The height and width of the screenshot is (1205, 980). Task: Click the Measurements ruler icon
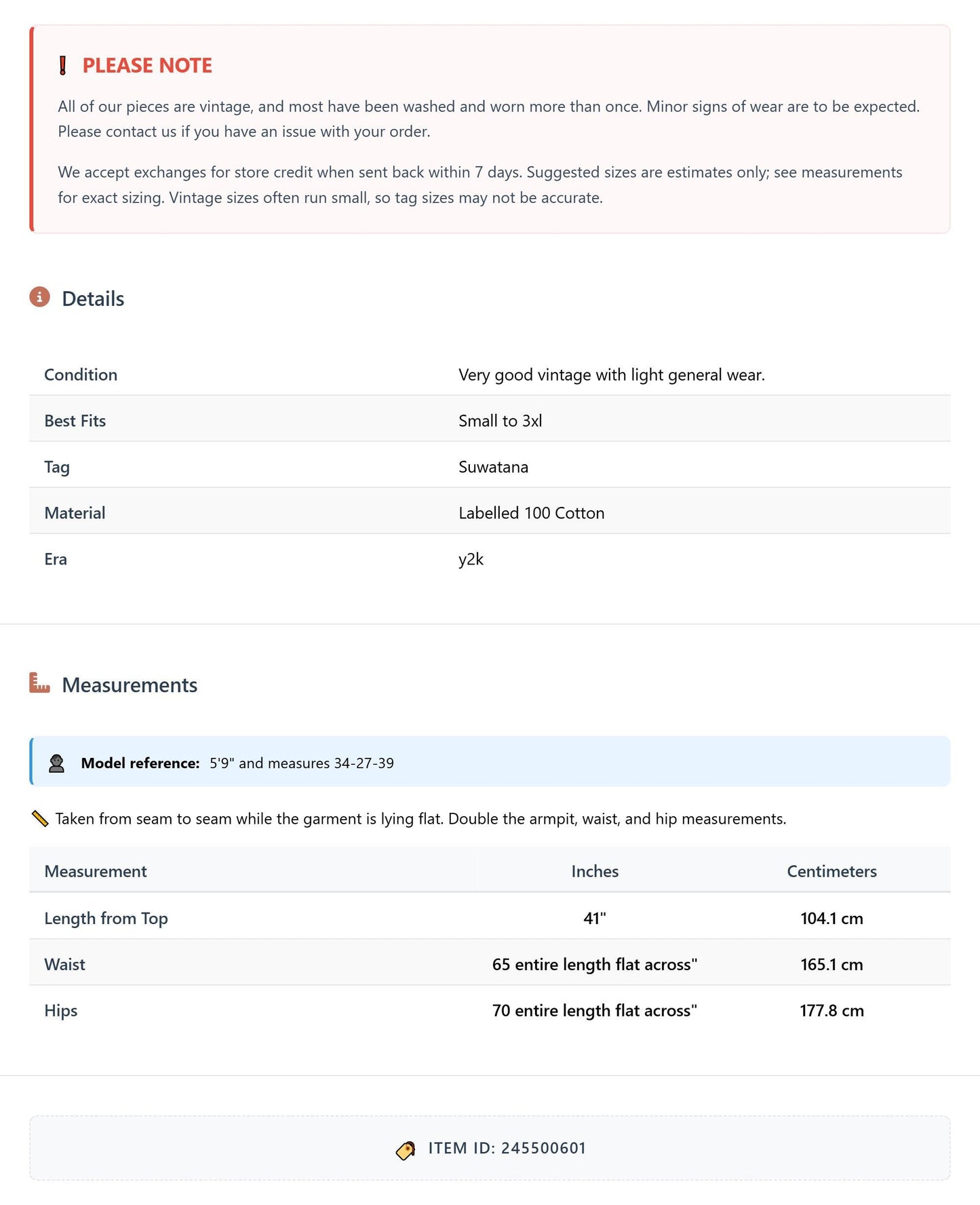tap(39, 683)
